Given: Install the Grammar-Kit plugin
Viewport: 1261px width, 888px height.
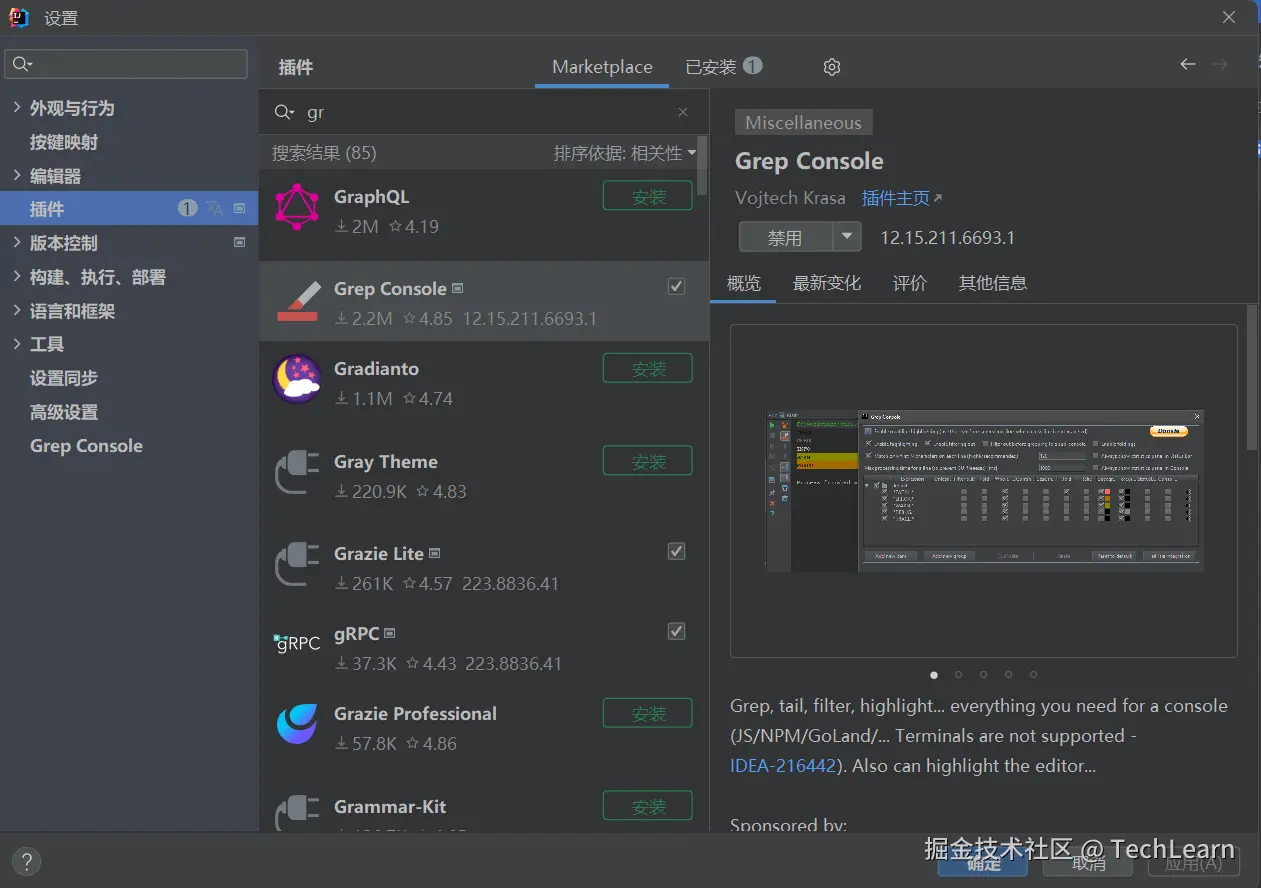Looking at the screenshot, I should click(x=648, y=806).
